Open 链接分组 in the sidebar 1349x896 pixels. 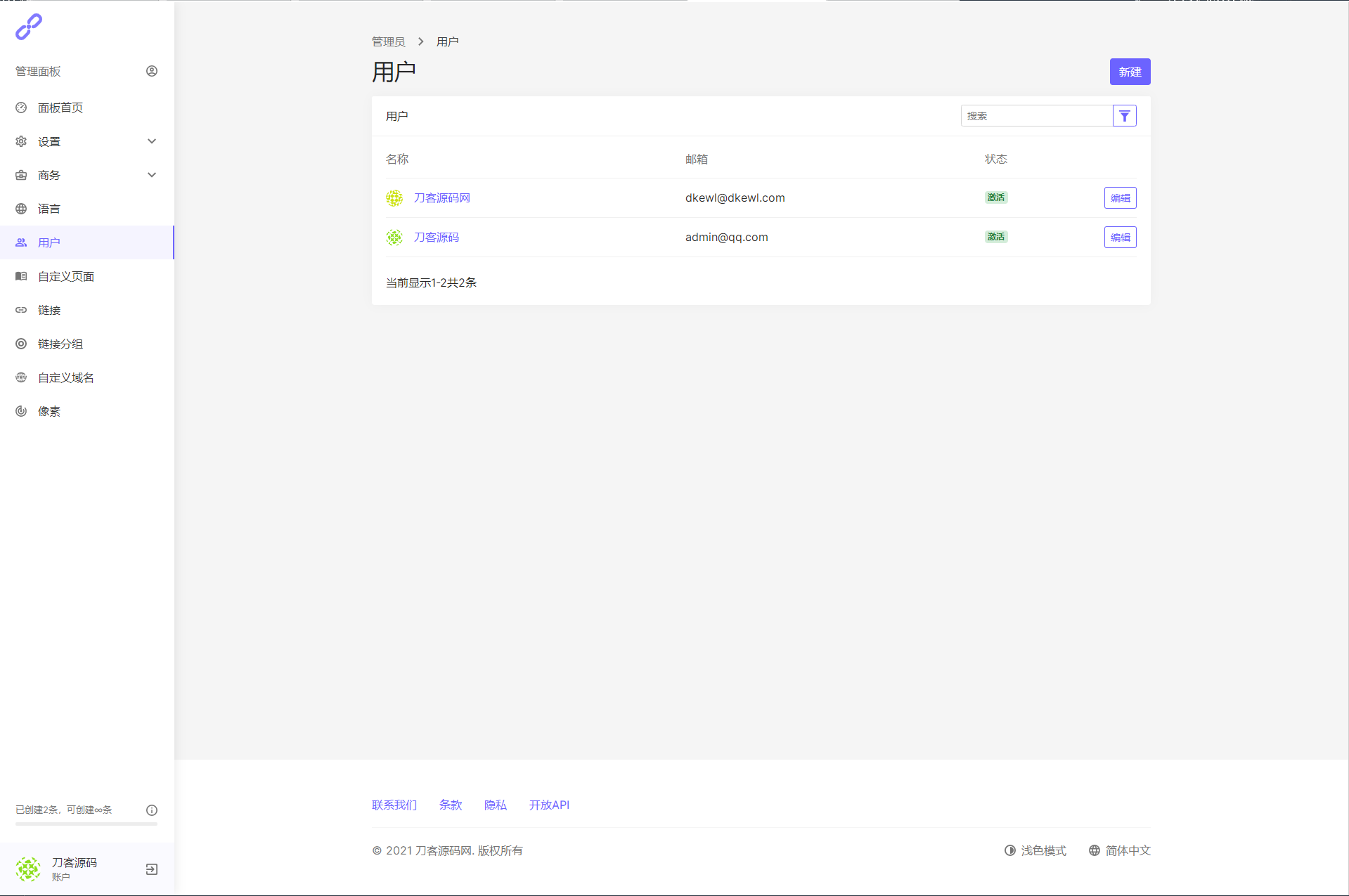tap(60, 344)
